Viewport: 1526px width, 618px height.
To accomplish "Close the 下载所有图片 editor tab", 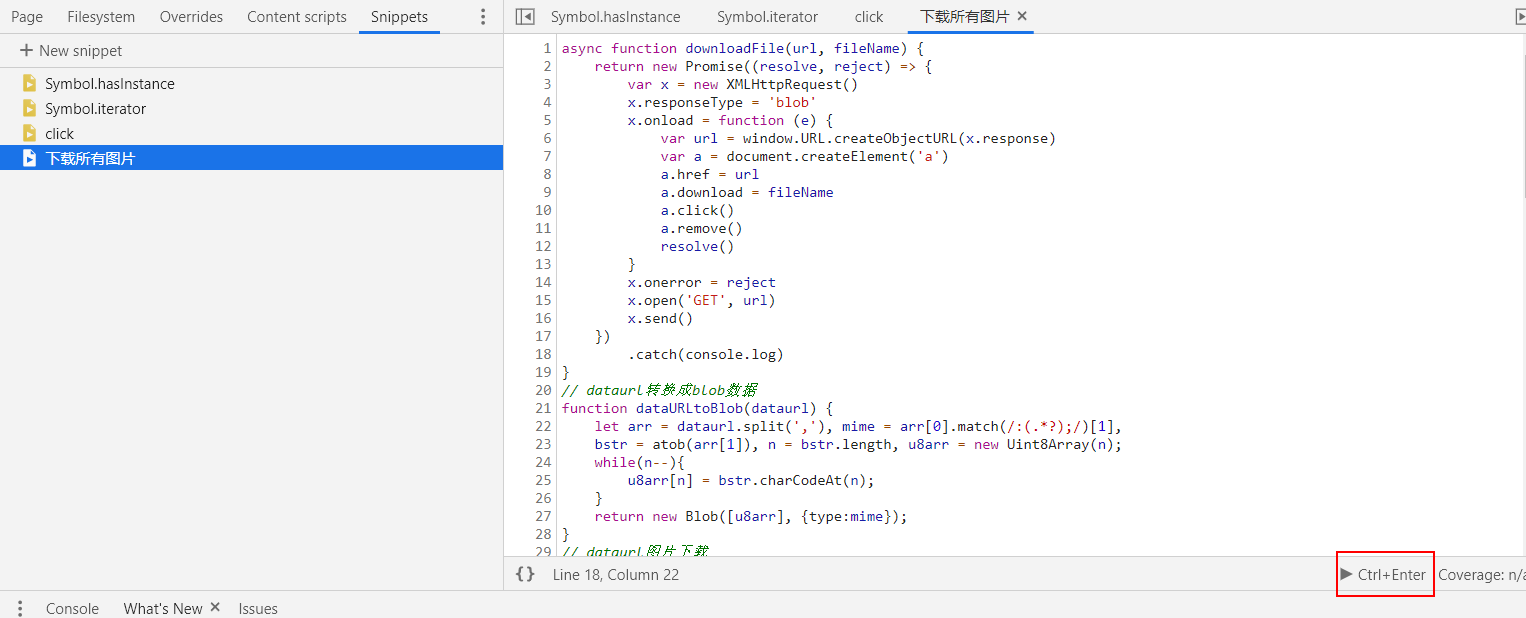I will click(x=1022, y=17).
